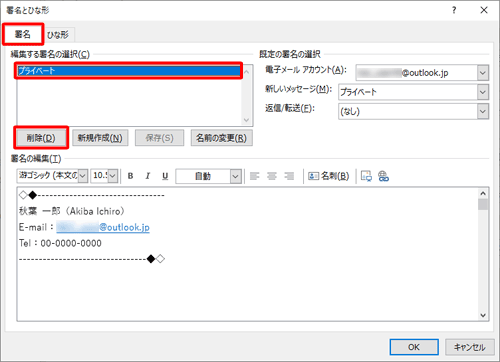Image resolution: width=500 pixels, height=362 pixels.
Task: Toggle Italic formatting in signature editor
Action: click(148, 176)
